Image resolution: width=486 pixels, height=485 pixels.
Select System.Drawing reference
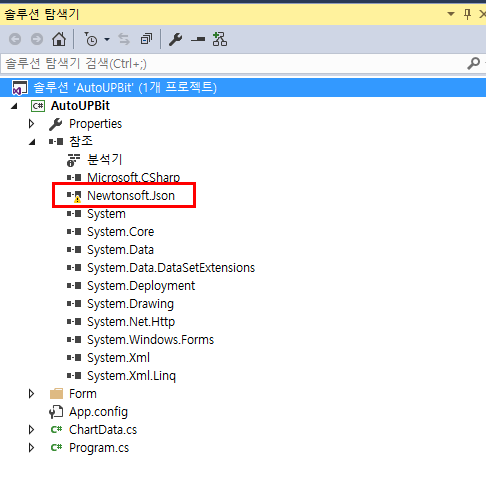[x=130, y=304]
